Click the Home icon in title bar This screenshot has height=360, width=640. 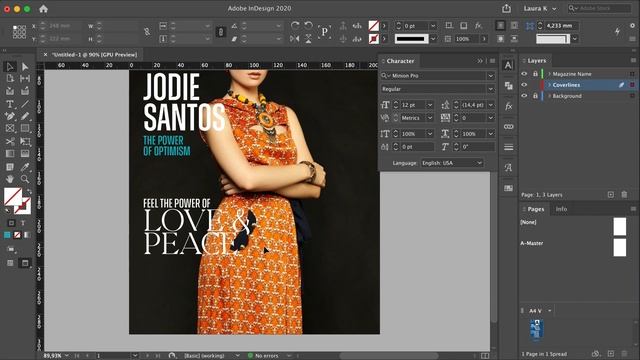(43, 9)
